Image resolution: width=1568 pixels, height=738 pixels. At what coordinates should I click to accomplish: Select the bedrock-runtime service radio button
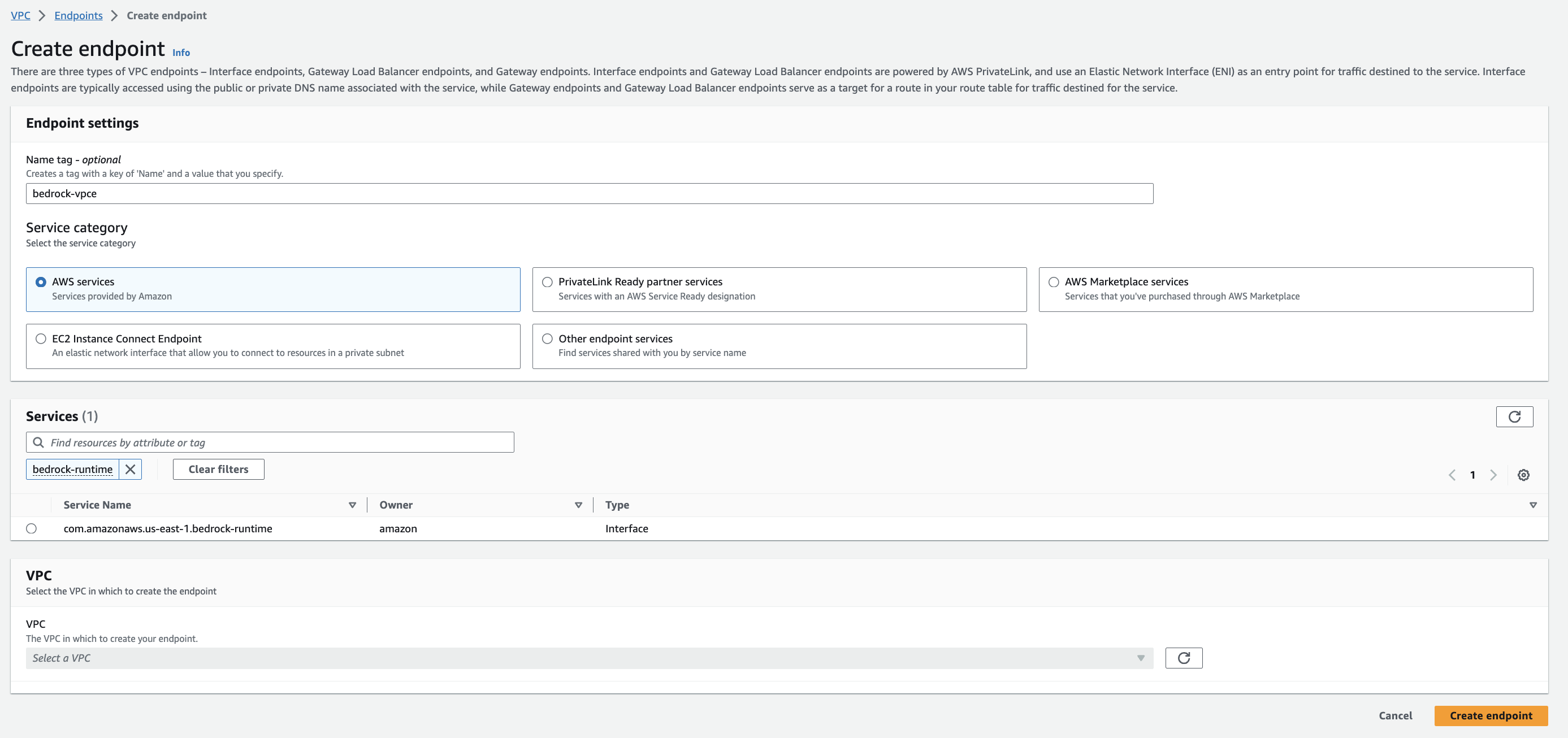click(32, 529)
